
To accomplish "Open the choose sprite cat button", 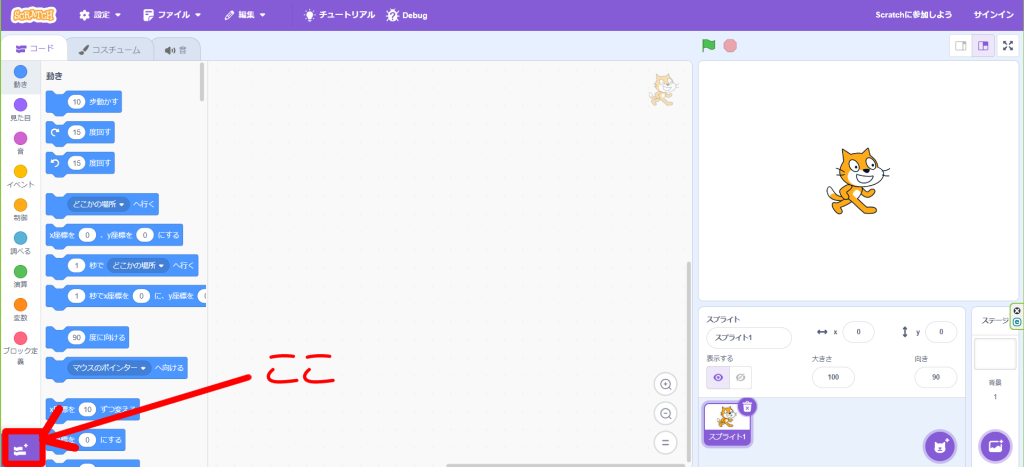I will point(938,445).
